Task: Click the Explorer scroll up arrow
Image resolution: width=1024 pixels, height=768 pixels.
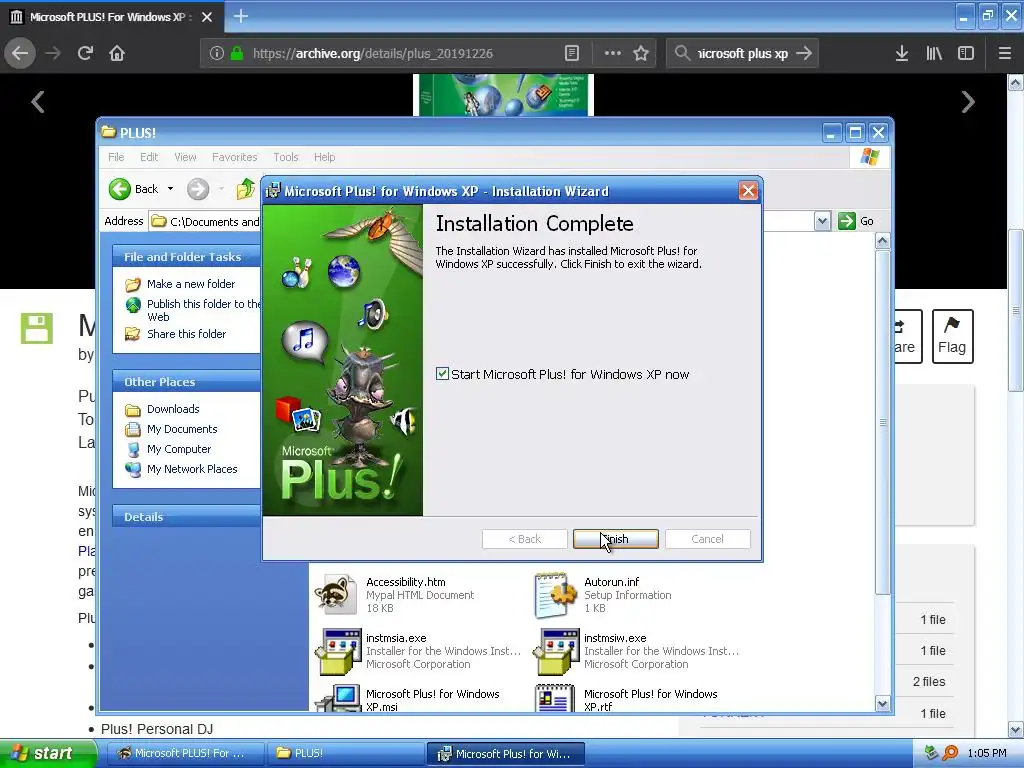Action: (882, 241)
